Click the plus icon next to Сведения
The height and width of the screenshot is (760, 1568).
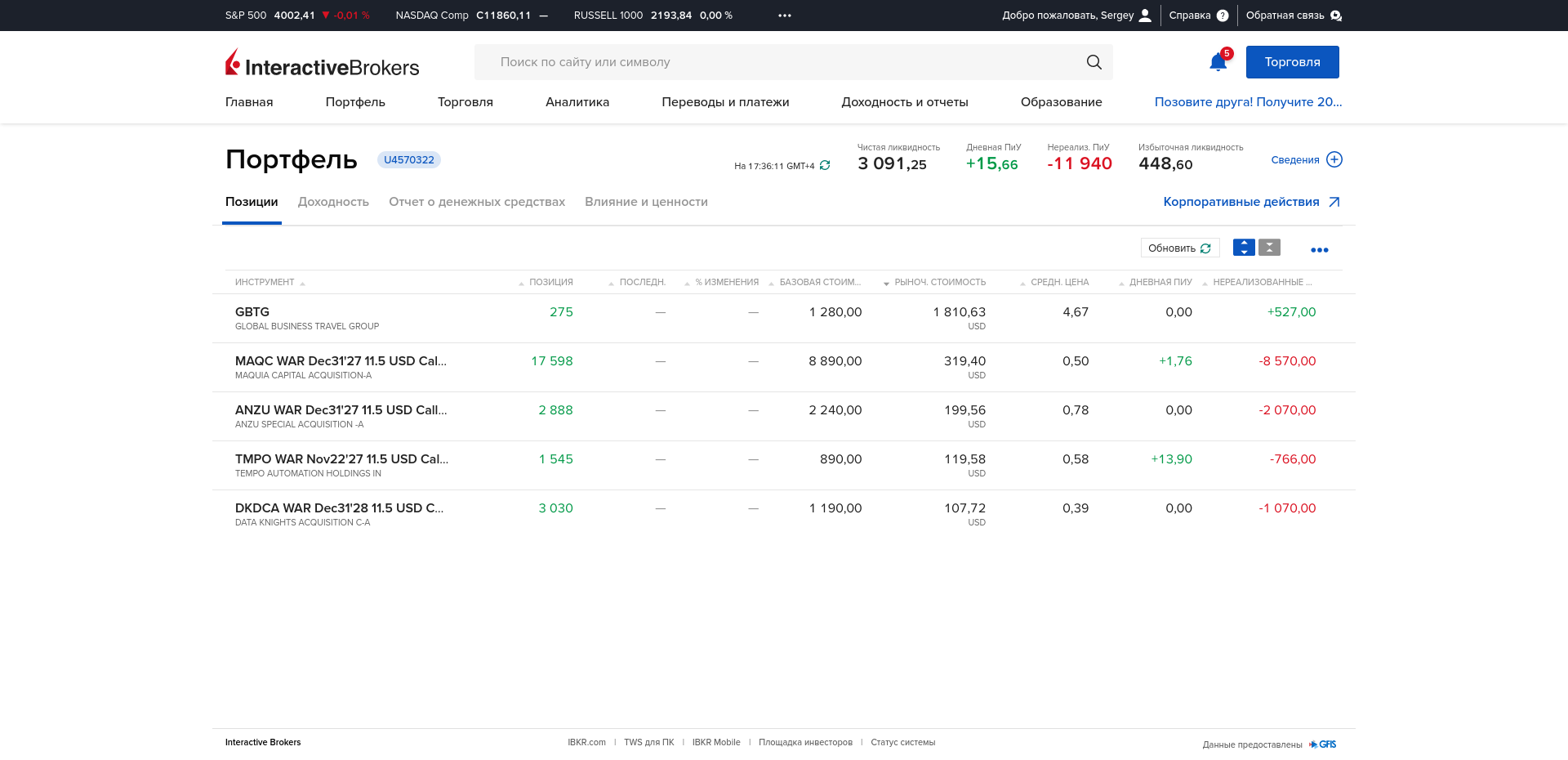[x=1334, y=159]
